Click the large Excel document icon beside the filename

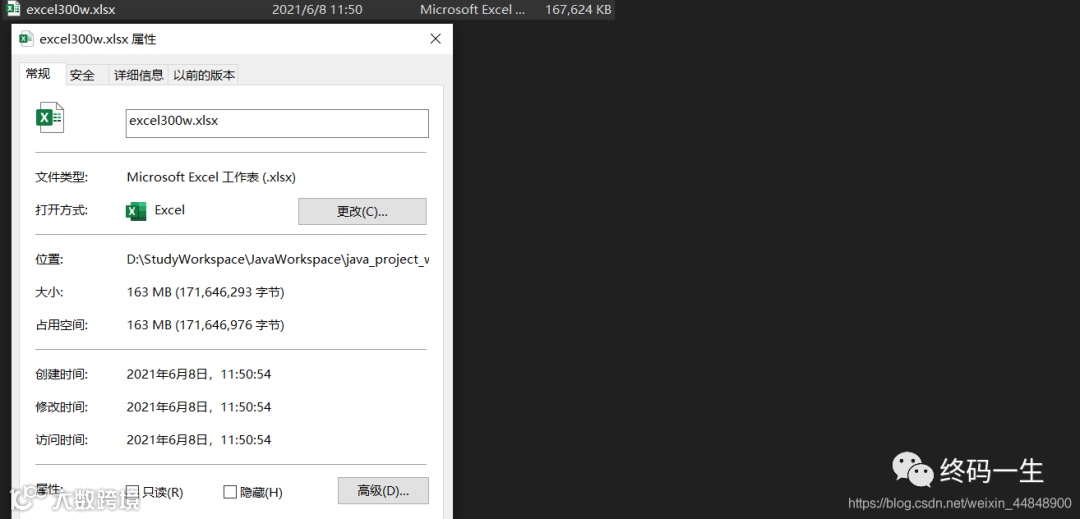50,118
